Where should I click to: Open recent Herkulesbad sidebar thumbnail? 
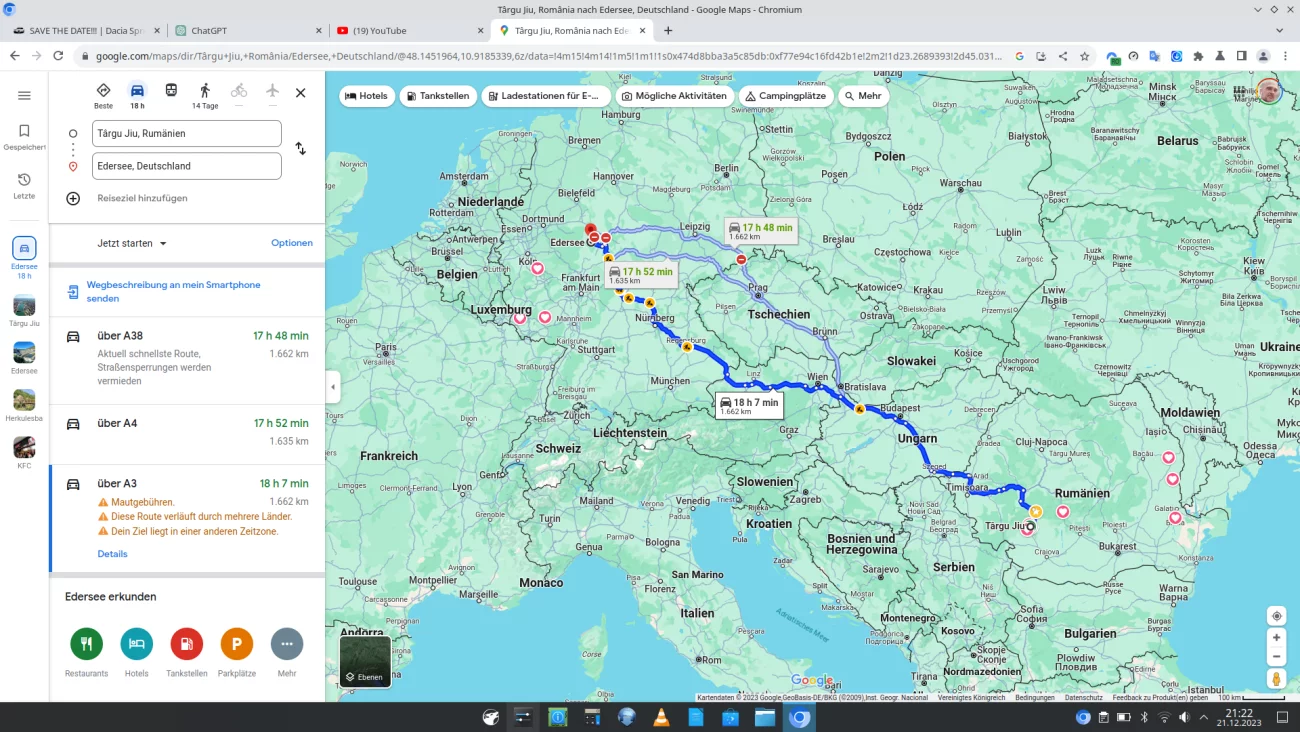click(x=24, y=405)
